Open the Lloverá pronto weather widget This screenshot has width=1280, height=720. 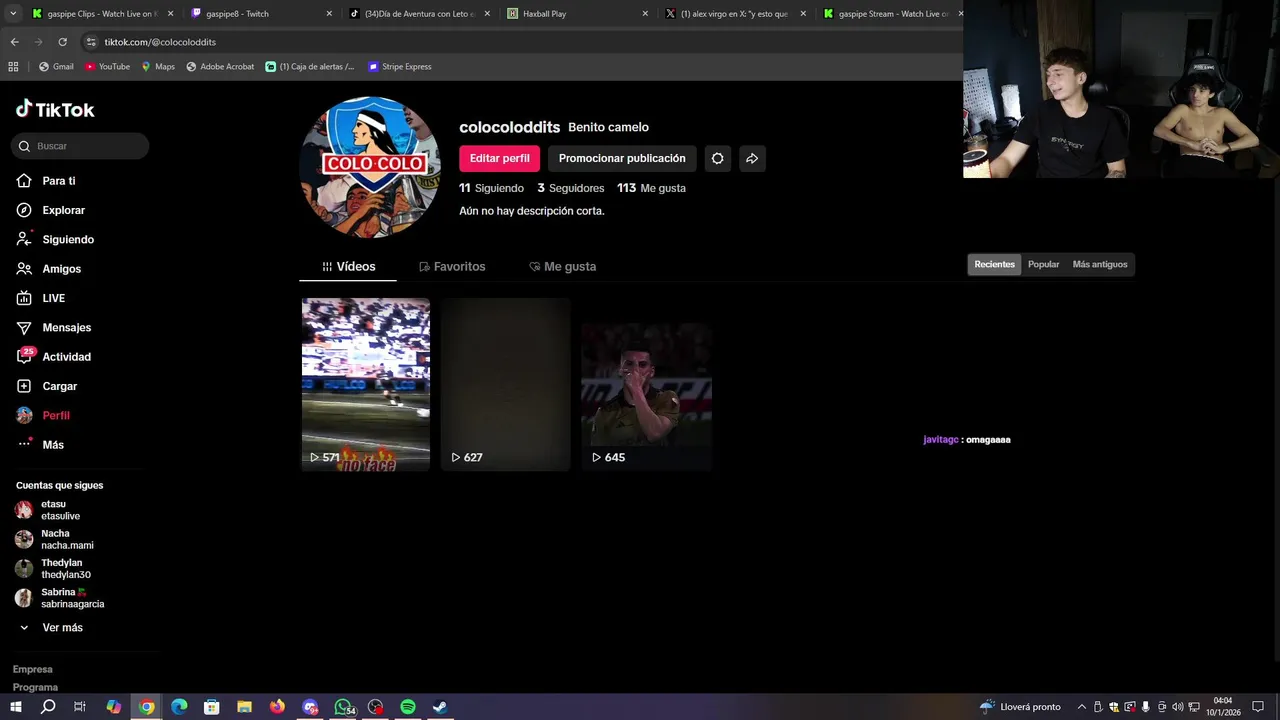(x=1020, y=707)
